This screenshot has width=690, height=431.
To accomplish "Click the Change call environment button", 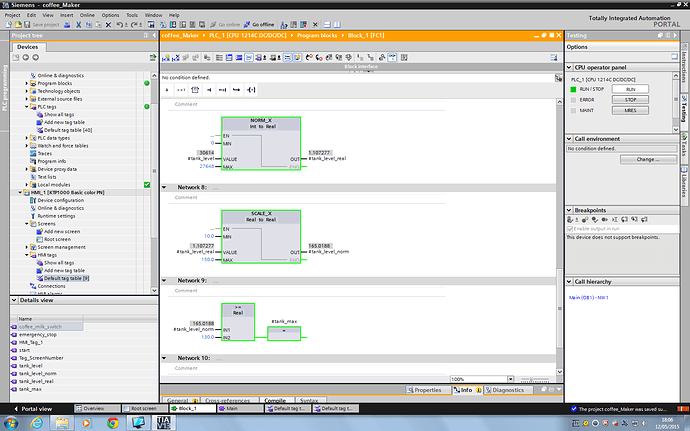I will coord(648,159).
